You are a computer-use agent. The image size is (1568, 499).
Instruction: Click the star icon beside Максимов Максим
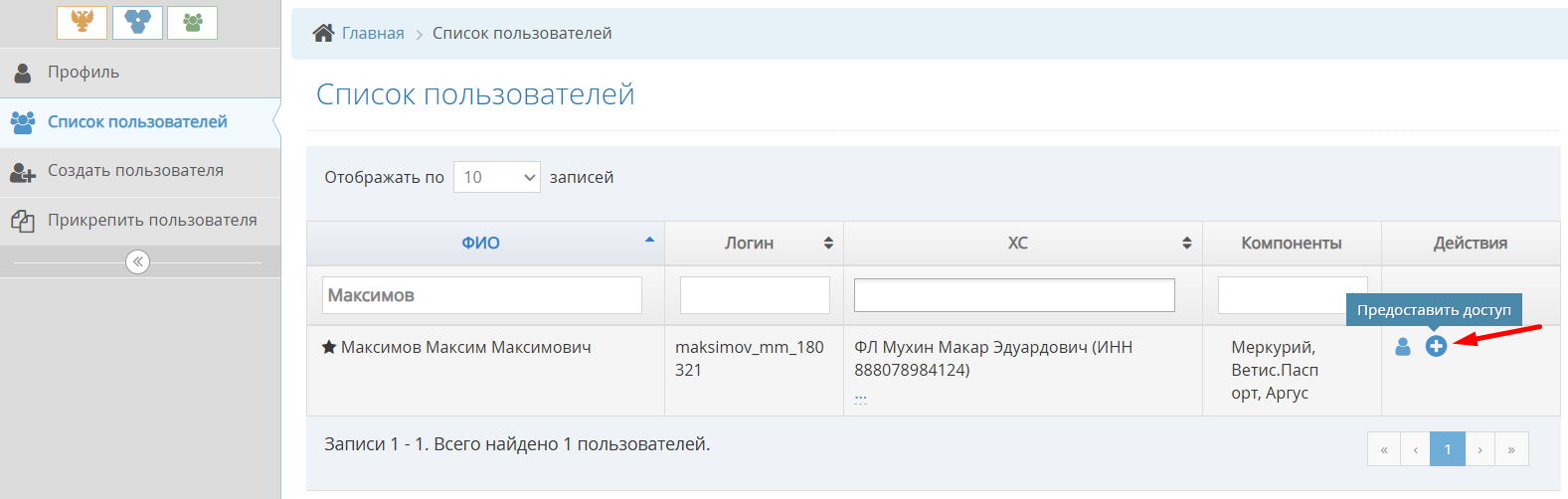[x=329, y=347]
